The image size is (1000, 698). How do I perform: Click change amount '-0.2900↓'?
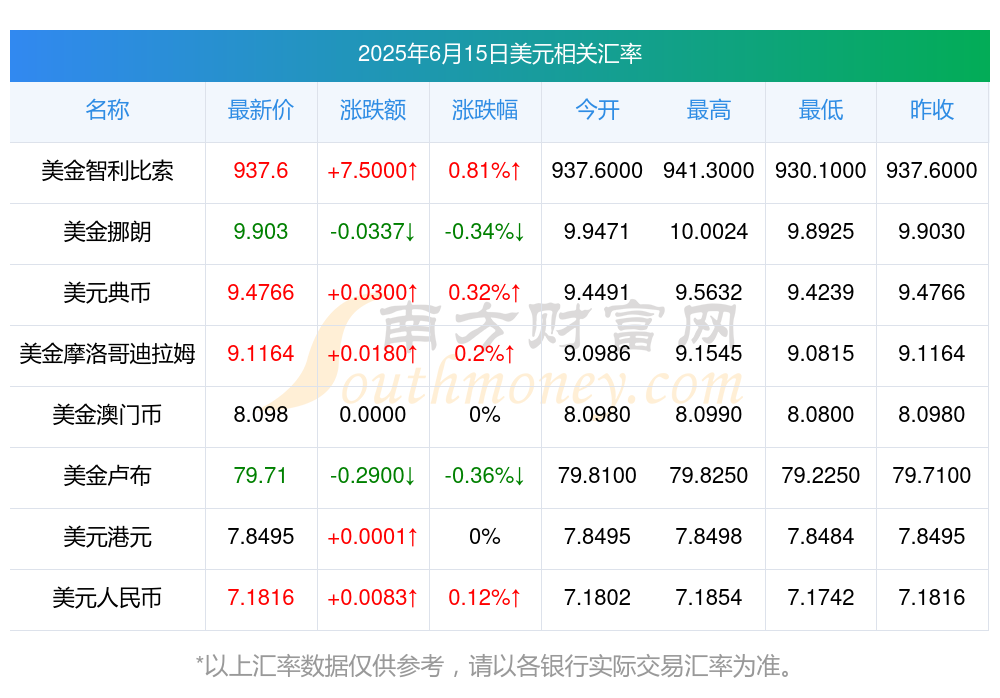click(372, 476)
